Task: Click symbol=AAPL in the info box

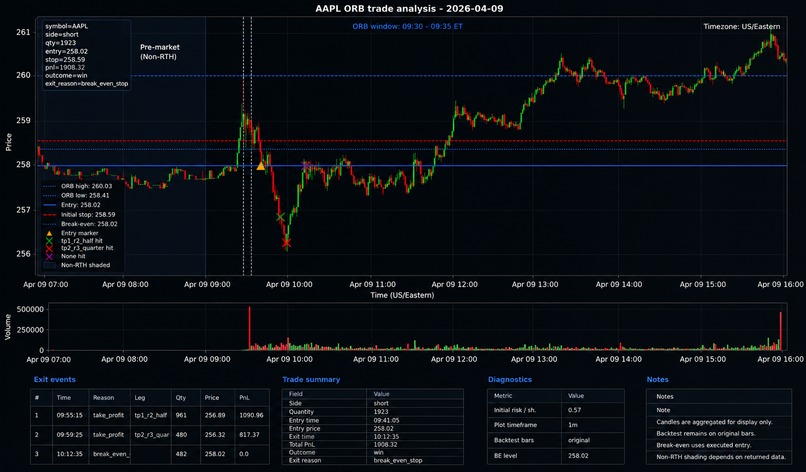Action: pyautogui.click(x=66, y=26)
